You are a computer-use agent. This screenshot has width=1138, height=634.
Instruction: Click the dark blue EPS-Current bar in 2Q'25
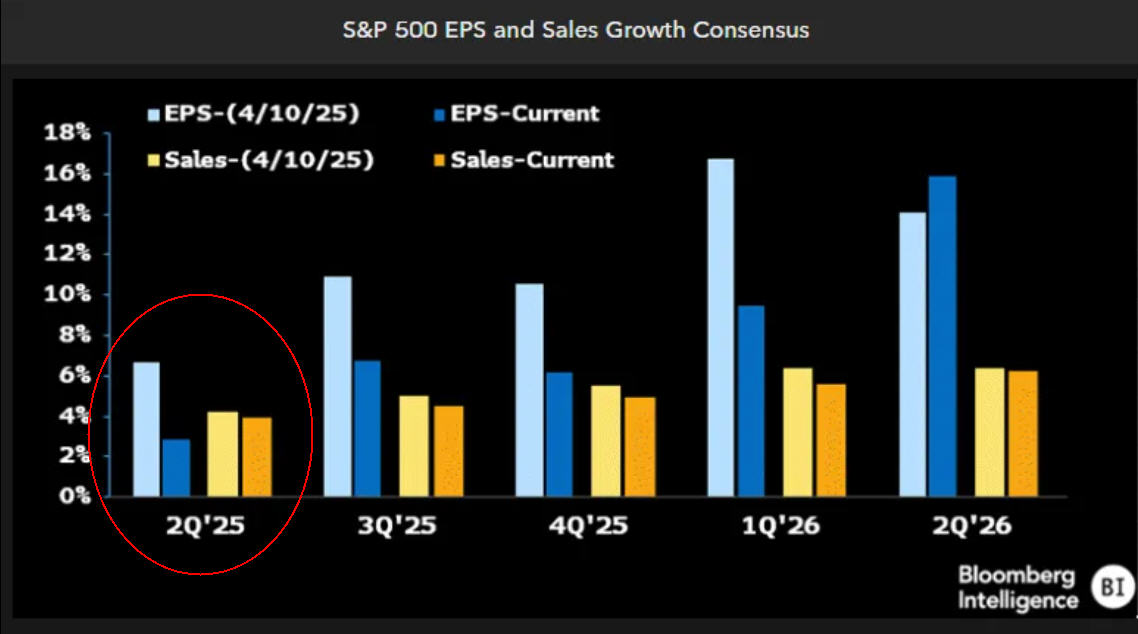(x=176, y=468)
